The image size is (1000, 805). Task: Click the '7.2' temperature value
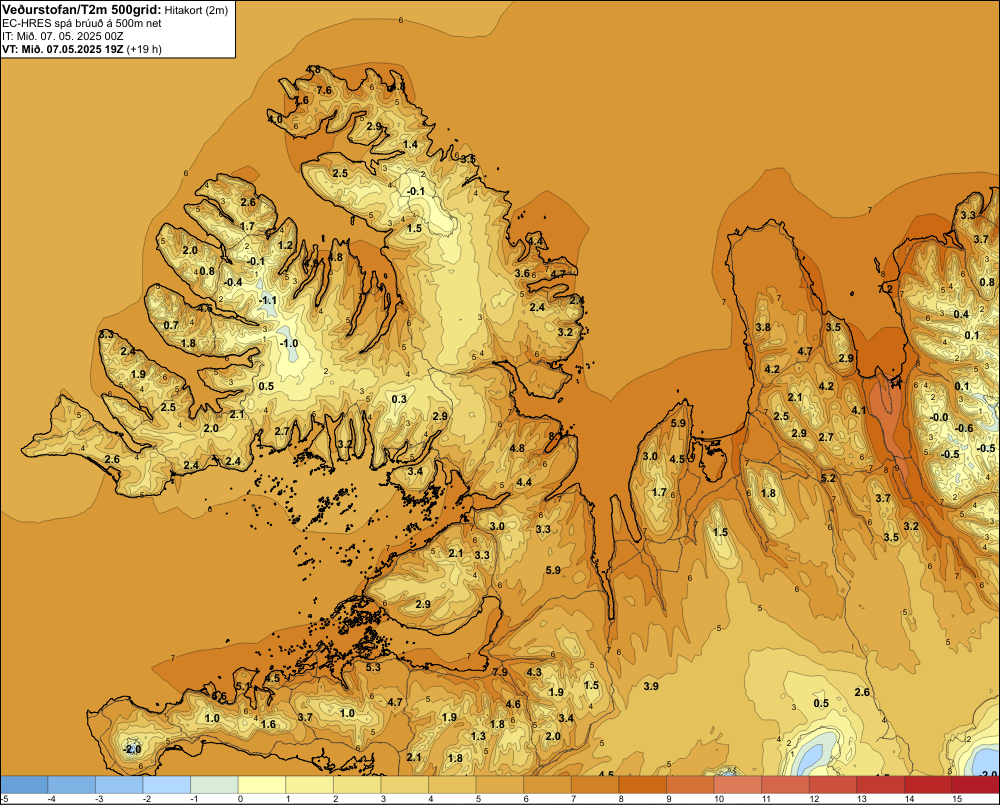click(886, 288)
